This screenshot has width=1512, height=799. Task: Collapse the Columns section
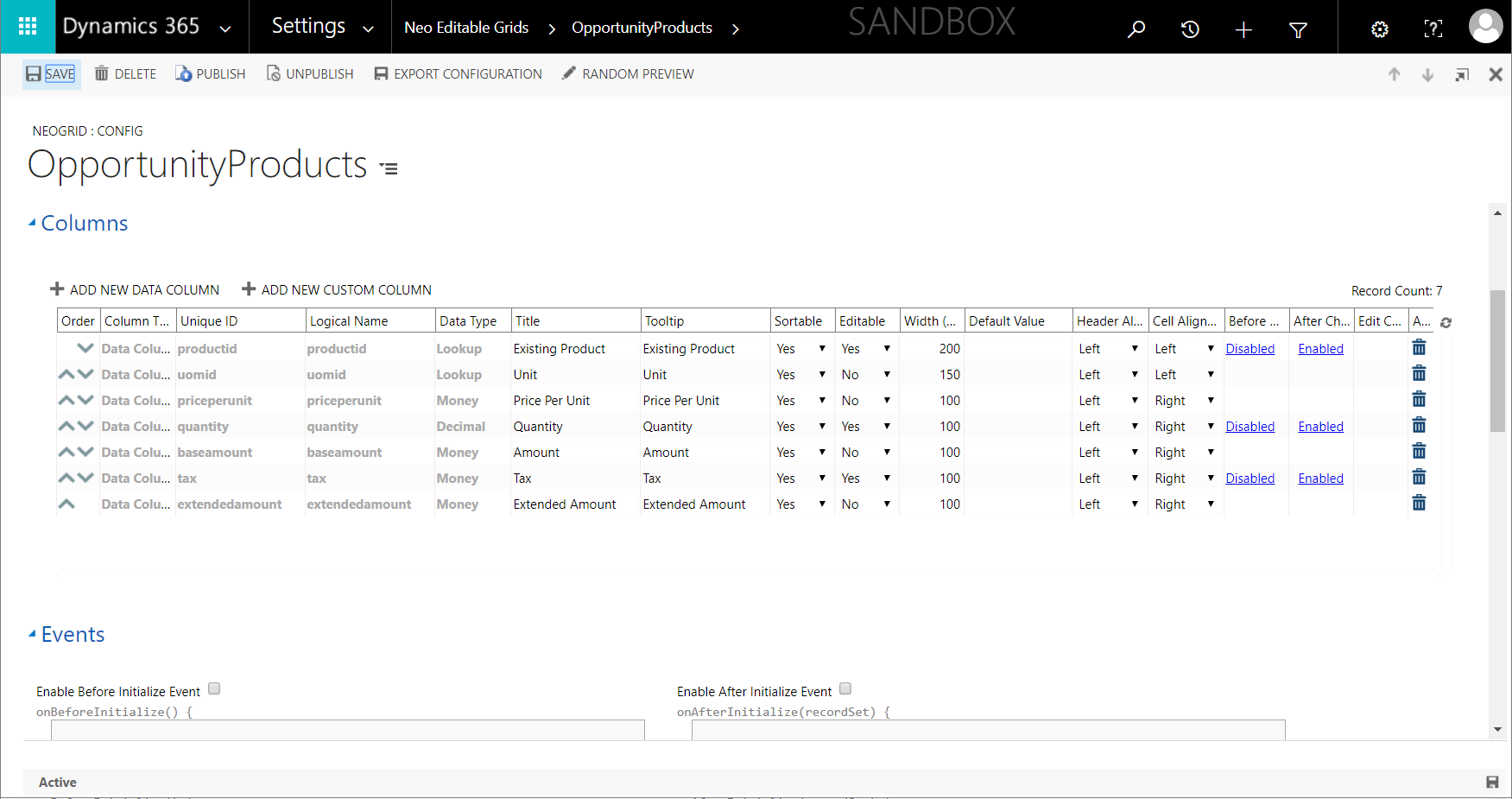tap(32, 223)
